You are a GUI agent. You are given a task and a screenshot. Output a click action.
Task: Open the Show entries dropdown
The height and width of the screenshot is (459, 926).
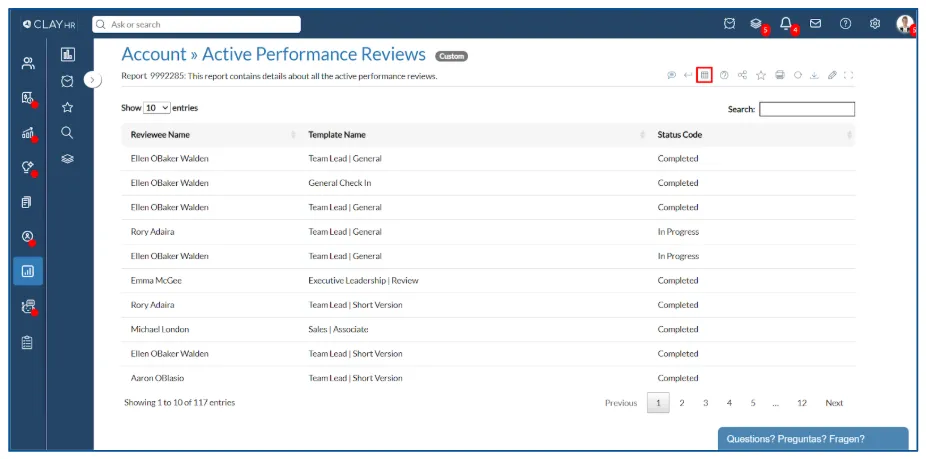coord(156,108)
